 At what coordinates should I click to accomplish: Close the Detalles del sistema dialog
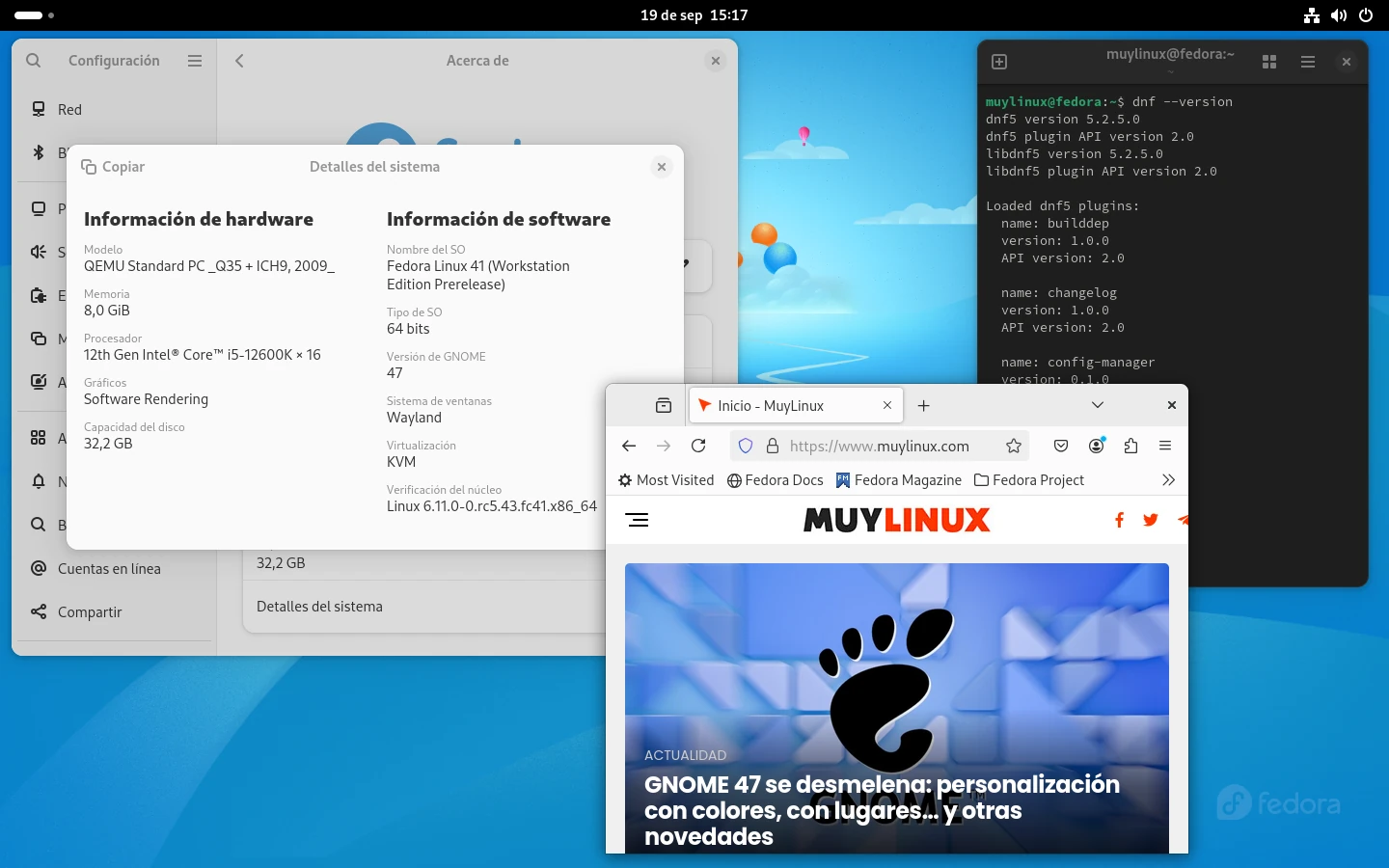coord(662,167)
